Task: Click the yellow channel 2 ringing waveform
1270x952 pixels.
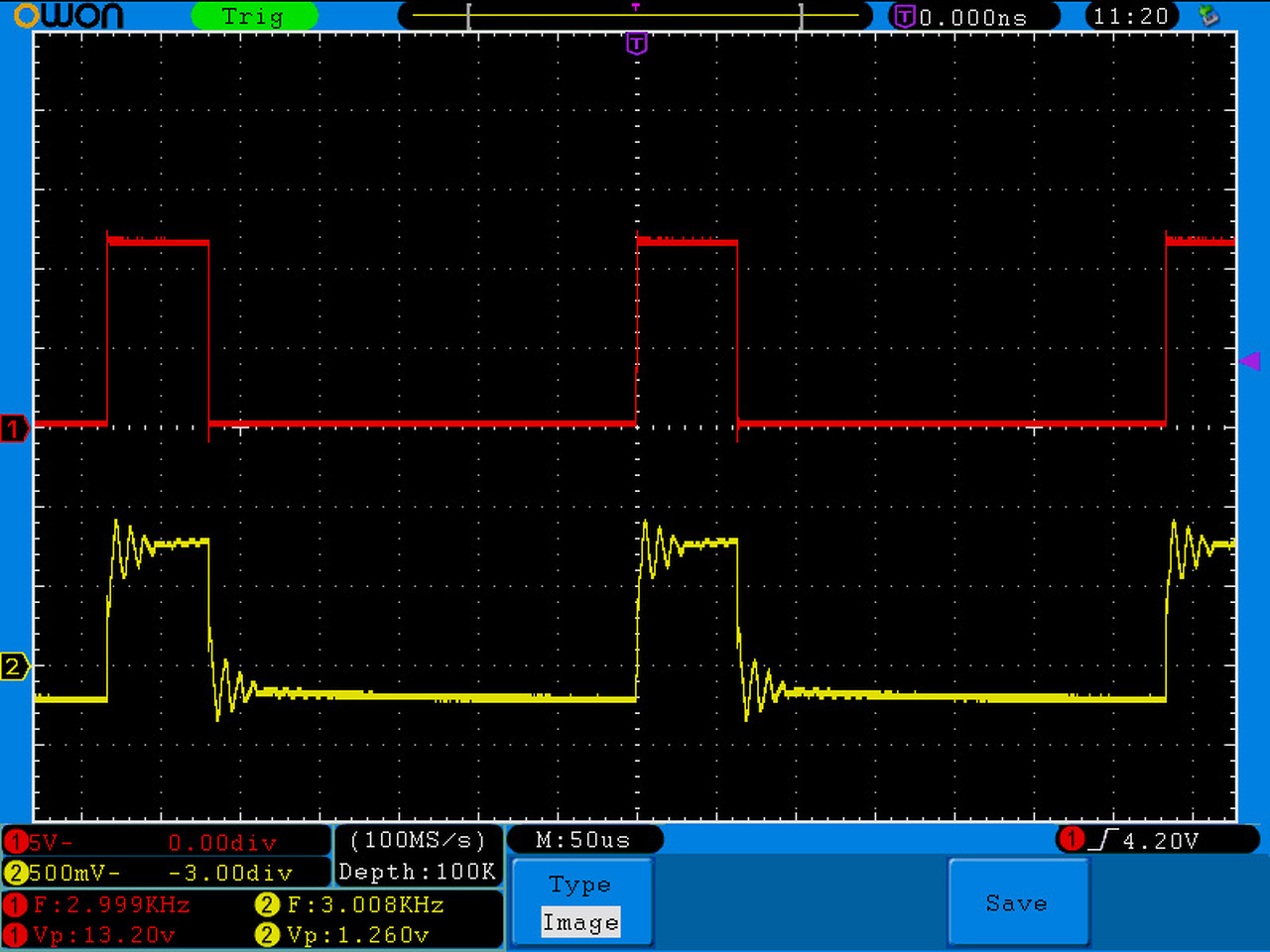Action: pos(635,620)
